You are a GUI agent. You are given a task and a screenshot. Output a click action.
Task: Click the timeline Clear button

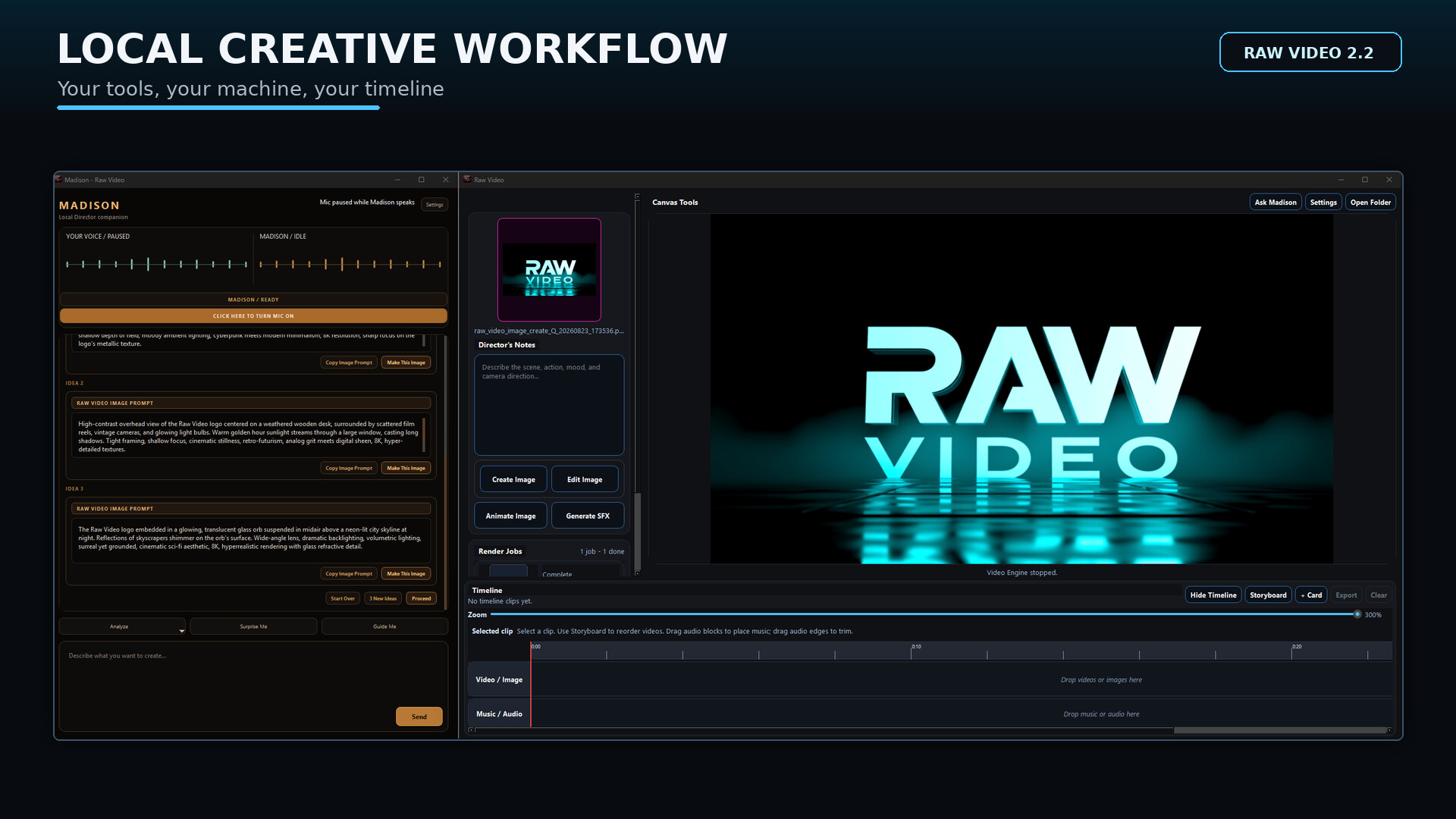[x=1379, y=595]
